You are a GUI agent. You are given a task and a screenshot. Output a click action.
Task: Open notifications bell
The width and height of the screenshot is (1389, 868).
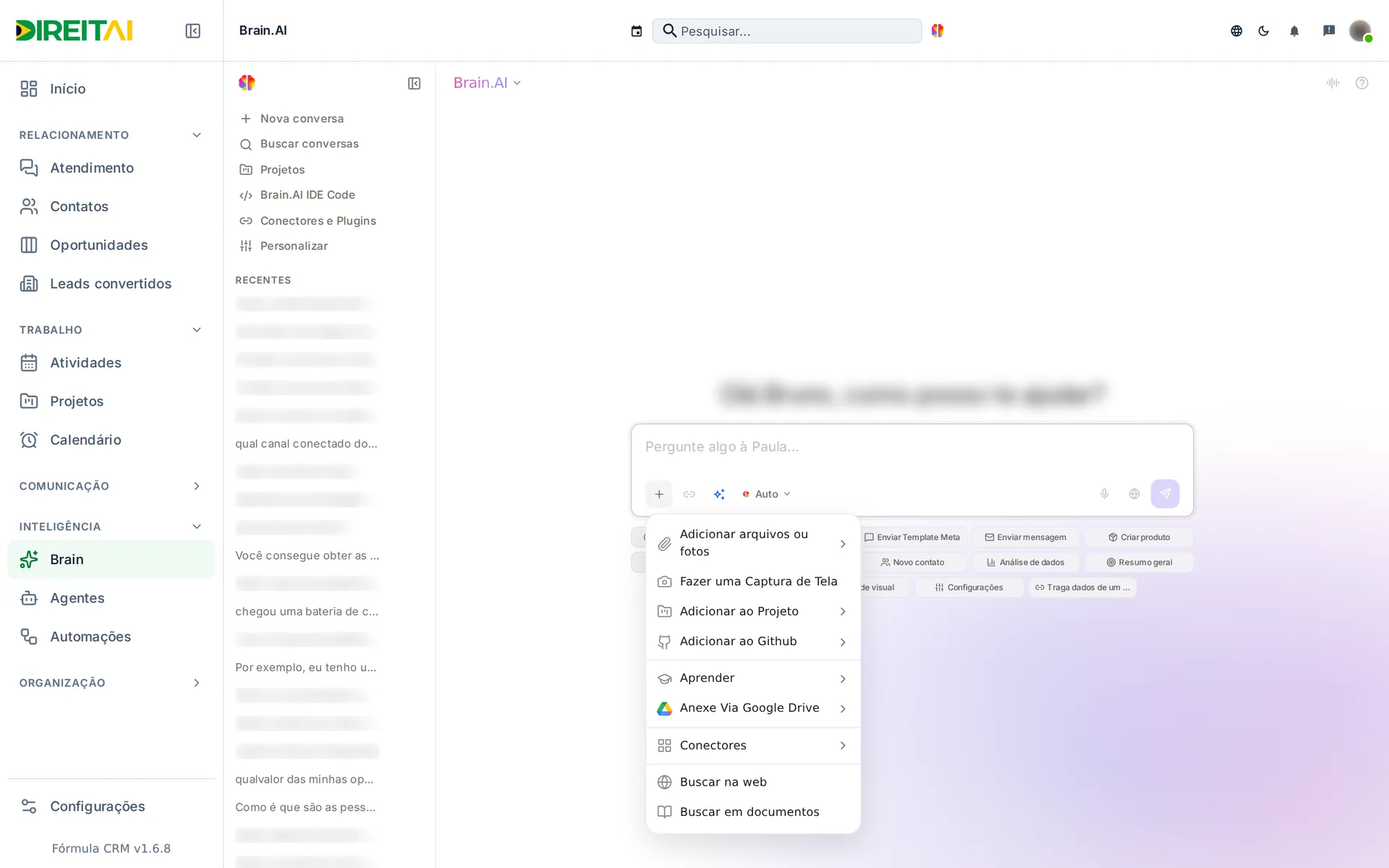1294,30
